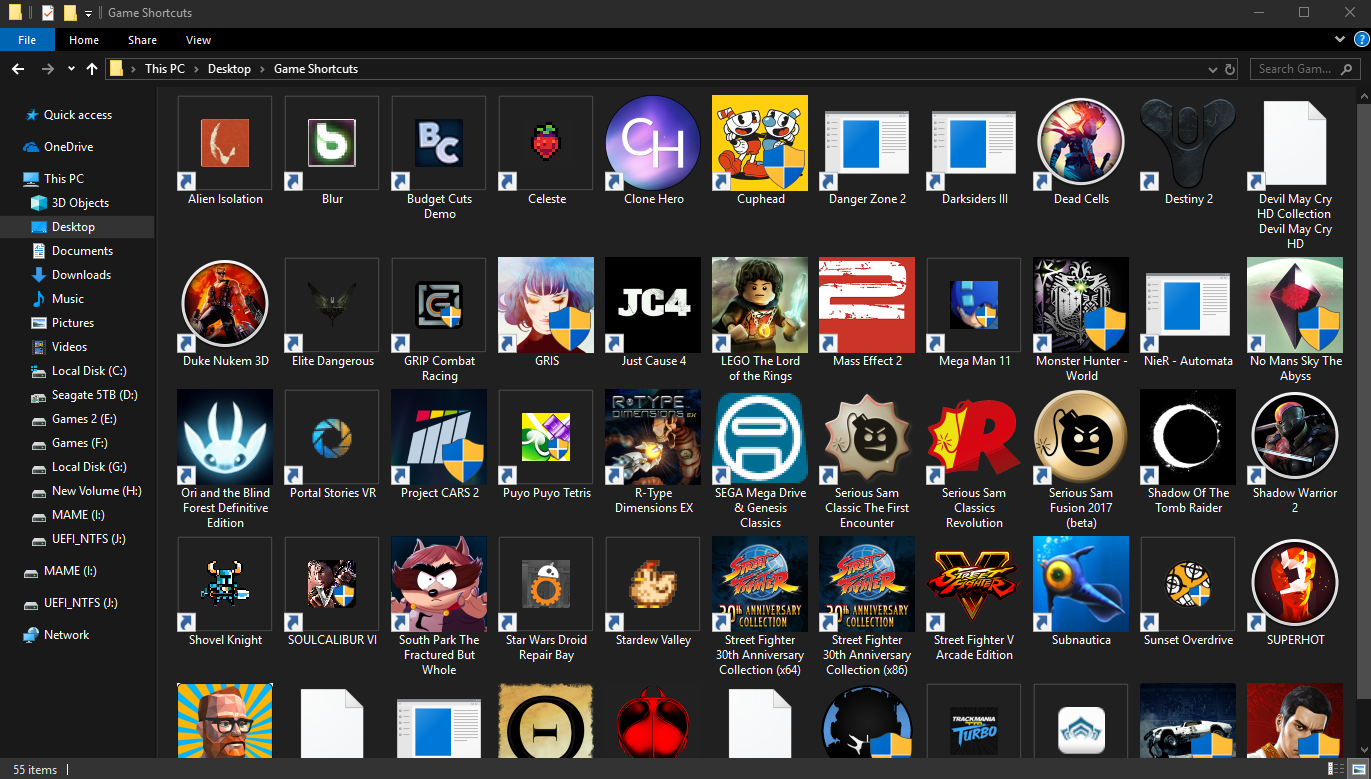The width and height of the screenshot is (1371, 779).
Task: Open recent locations dropdown arrow
Action: 71,69
